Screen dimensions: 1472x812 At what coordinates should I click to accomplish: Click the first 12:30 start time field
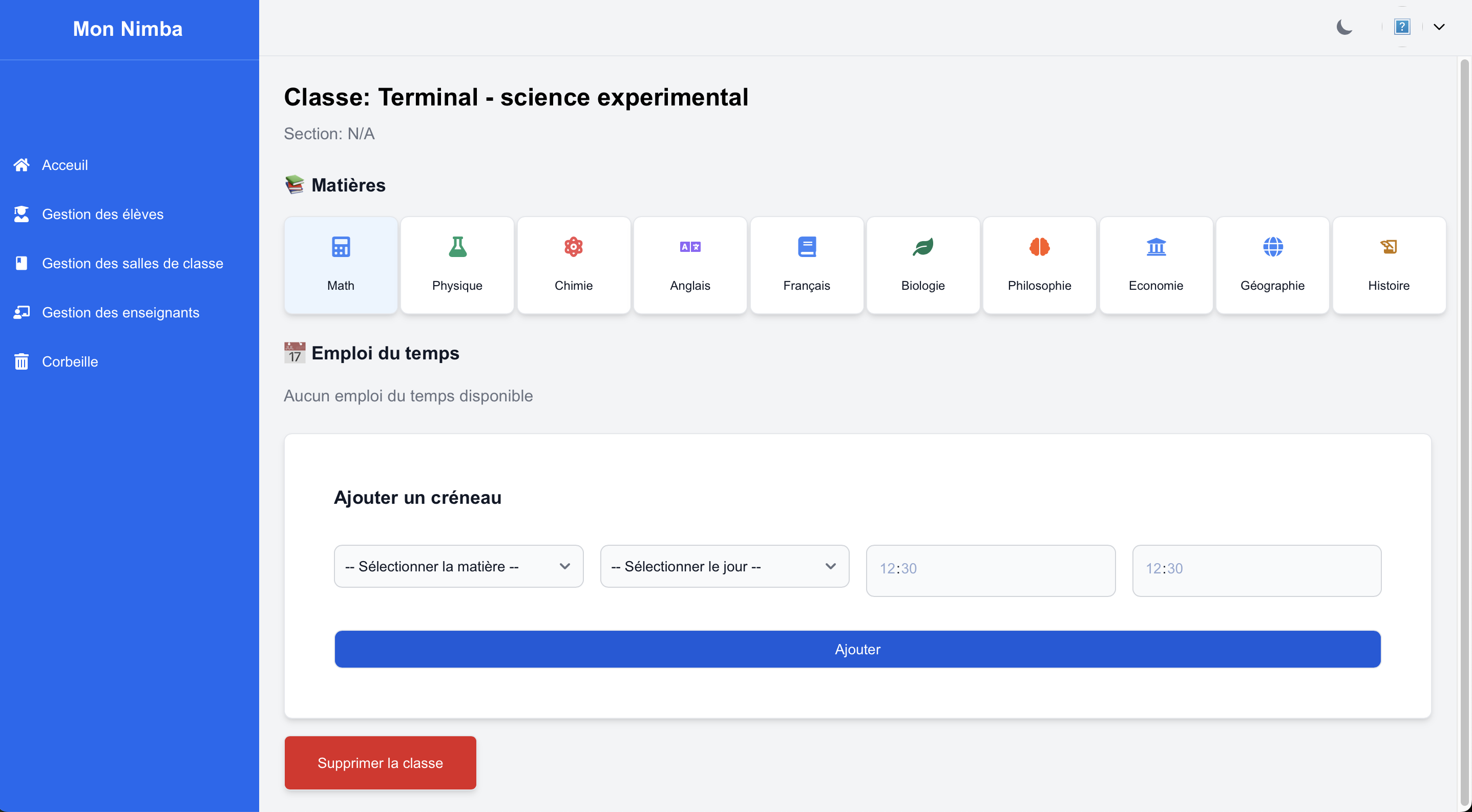[x=991, y=570]
